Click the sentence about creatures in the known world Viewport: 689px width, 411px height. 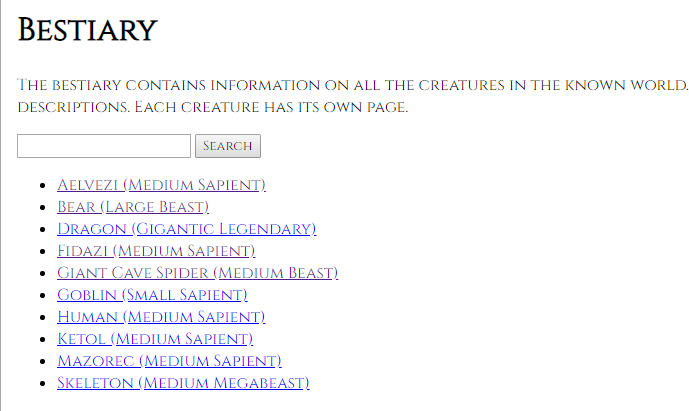pos(352,85)
